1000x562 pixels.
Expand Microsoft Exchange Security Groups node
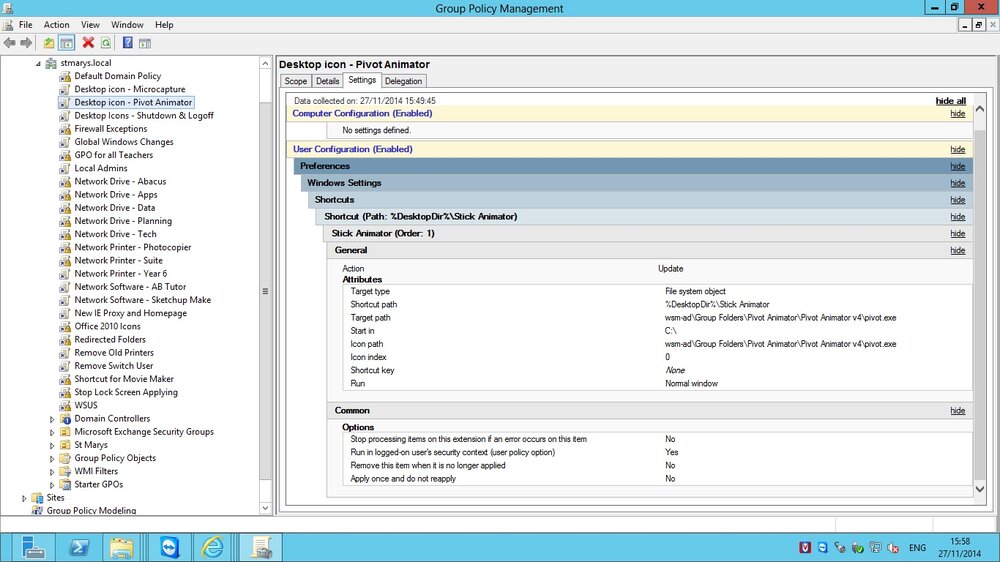[x=52, y=432]
